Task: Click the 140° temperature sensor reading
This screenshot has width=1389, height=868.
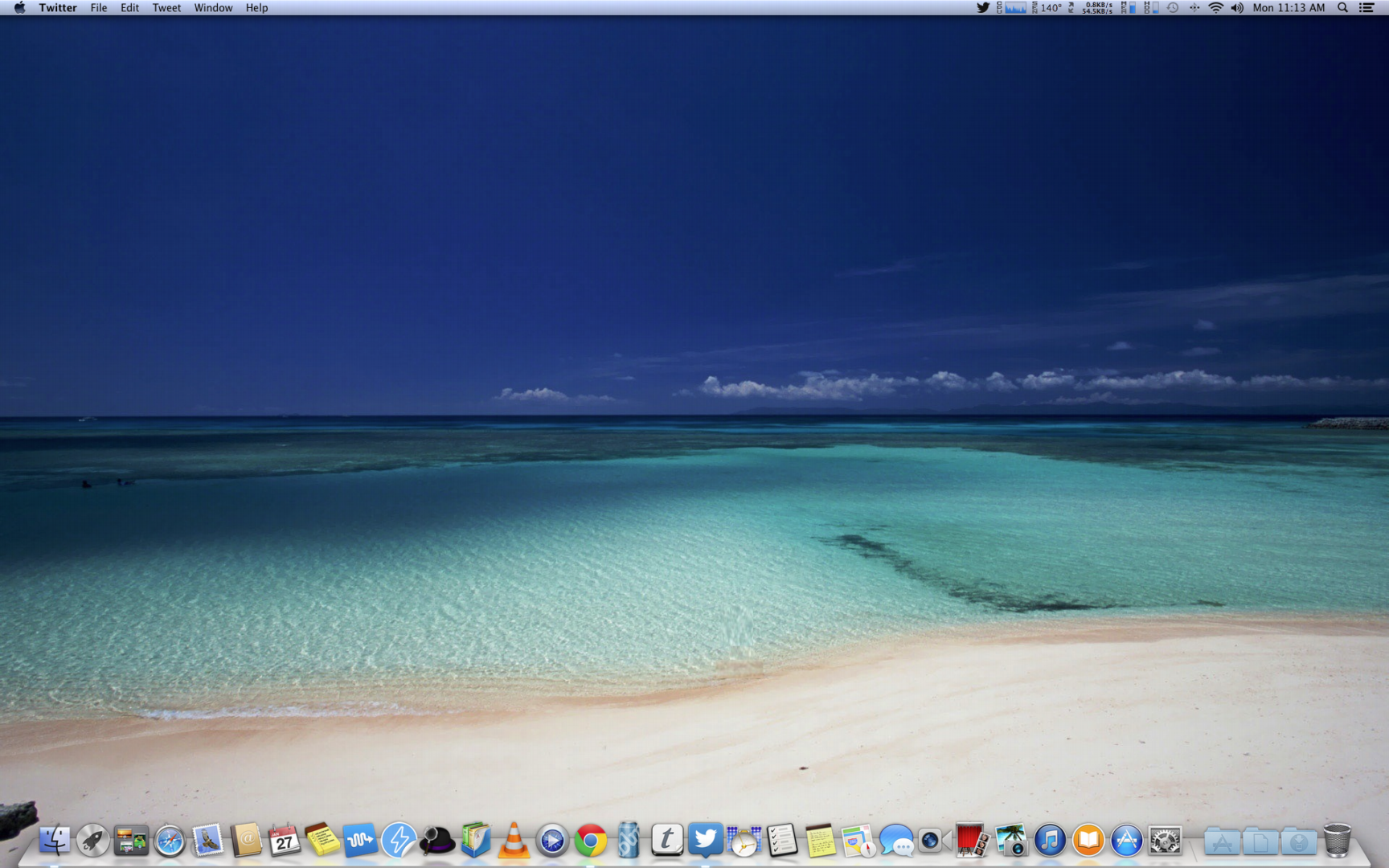Action: [x=1047, y=8]
